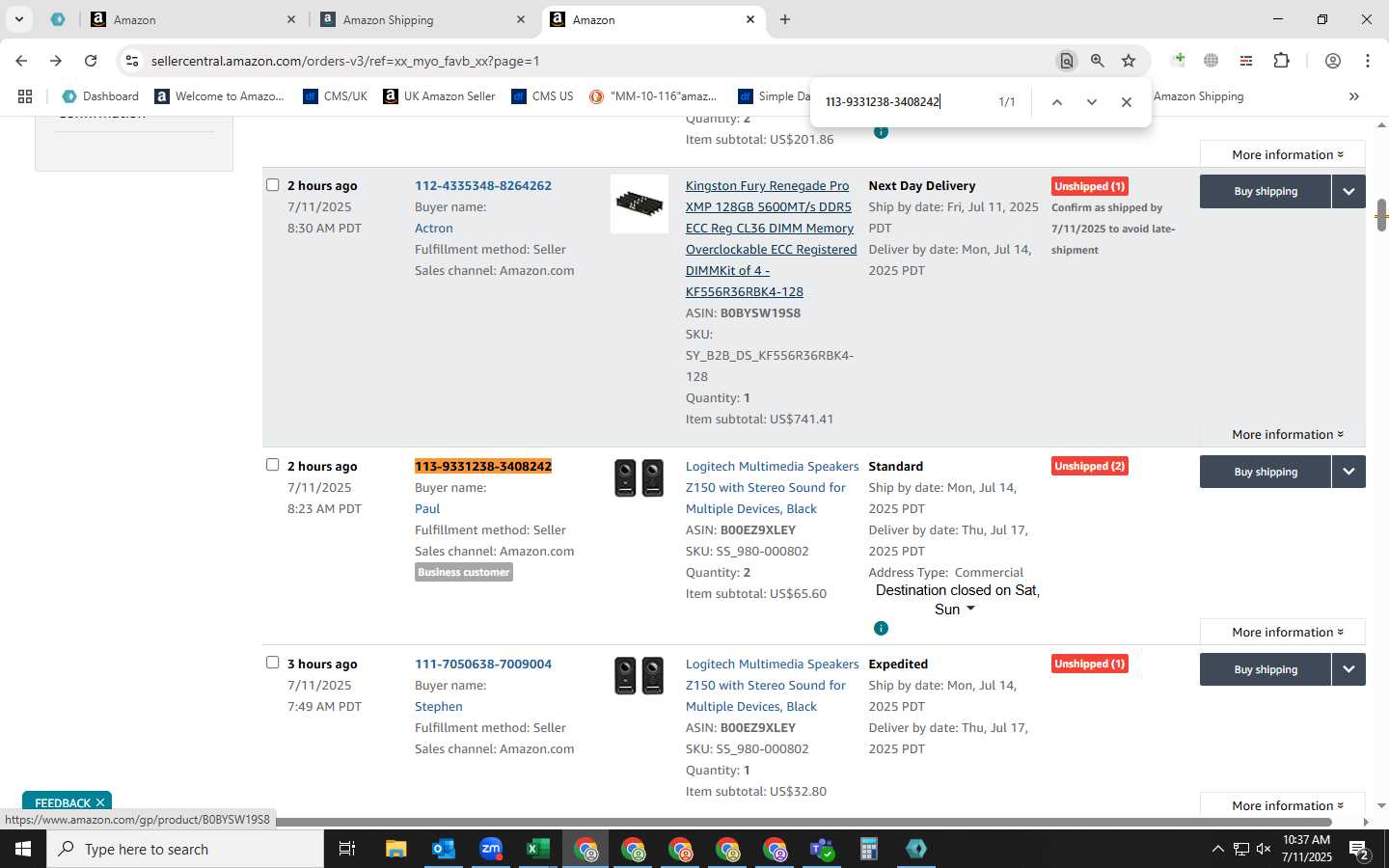Open Calculator from taskbar
This screenshot has width=1389, height=868.
tap(869, 849)
